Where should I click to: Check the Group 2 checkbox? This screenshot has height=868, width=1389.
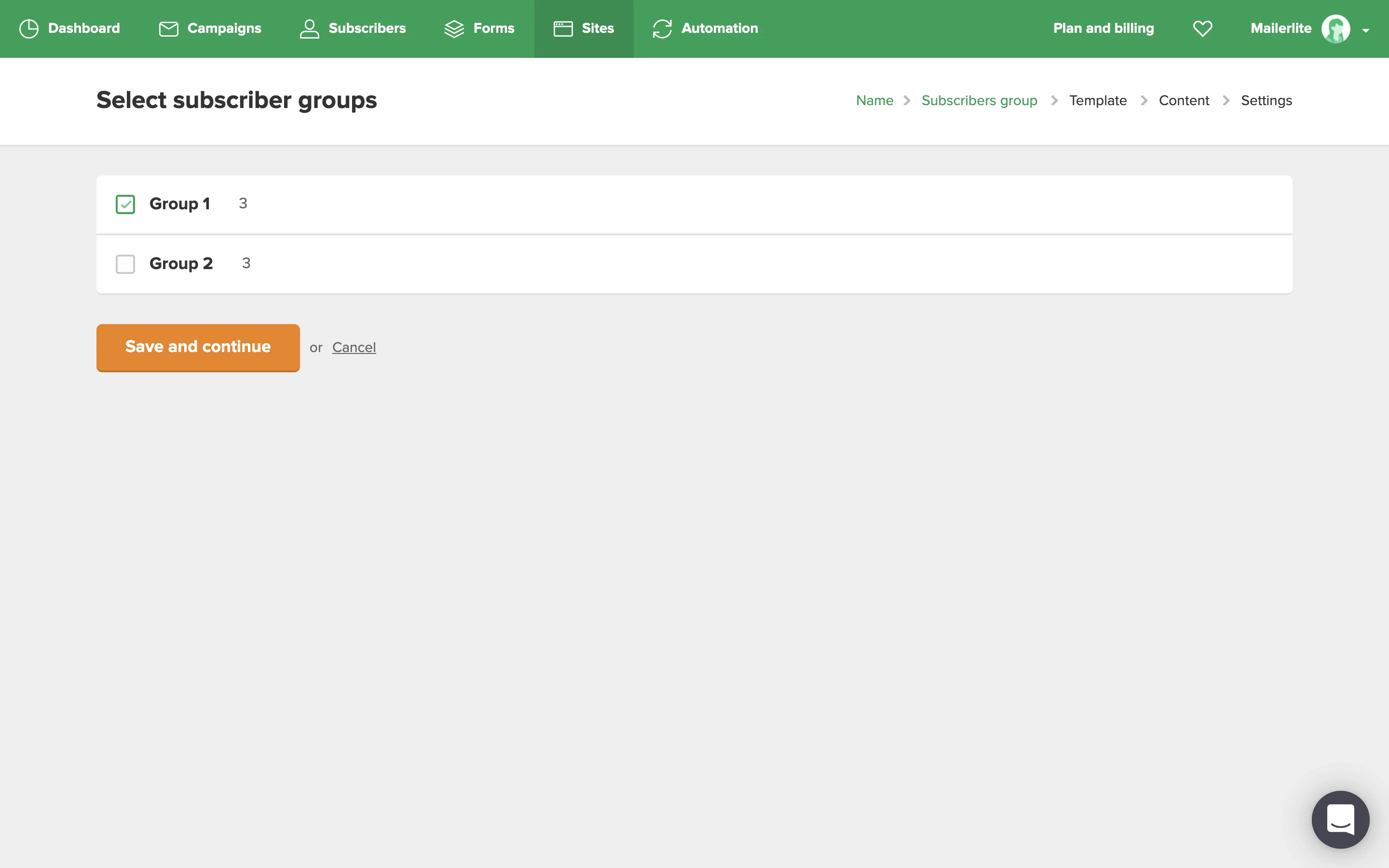coord(125,264)
